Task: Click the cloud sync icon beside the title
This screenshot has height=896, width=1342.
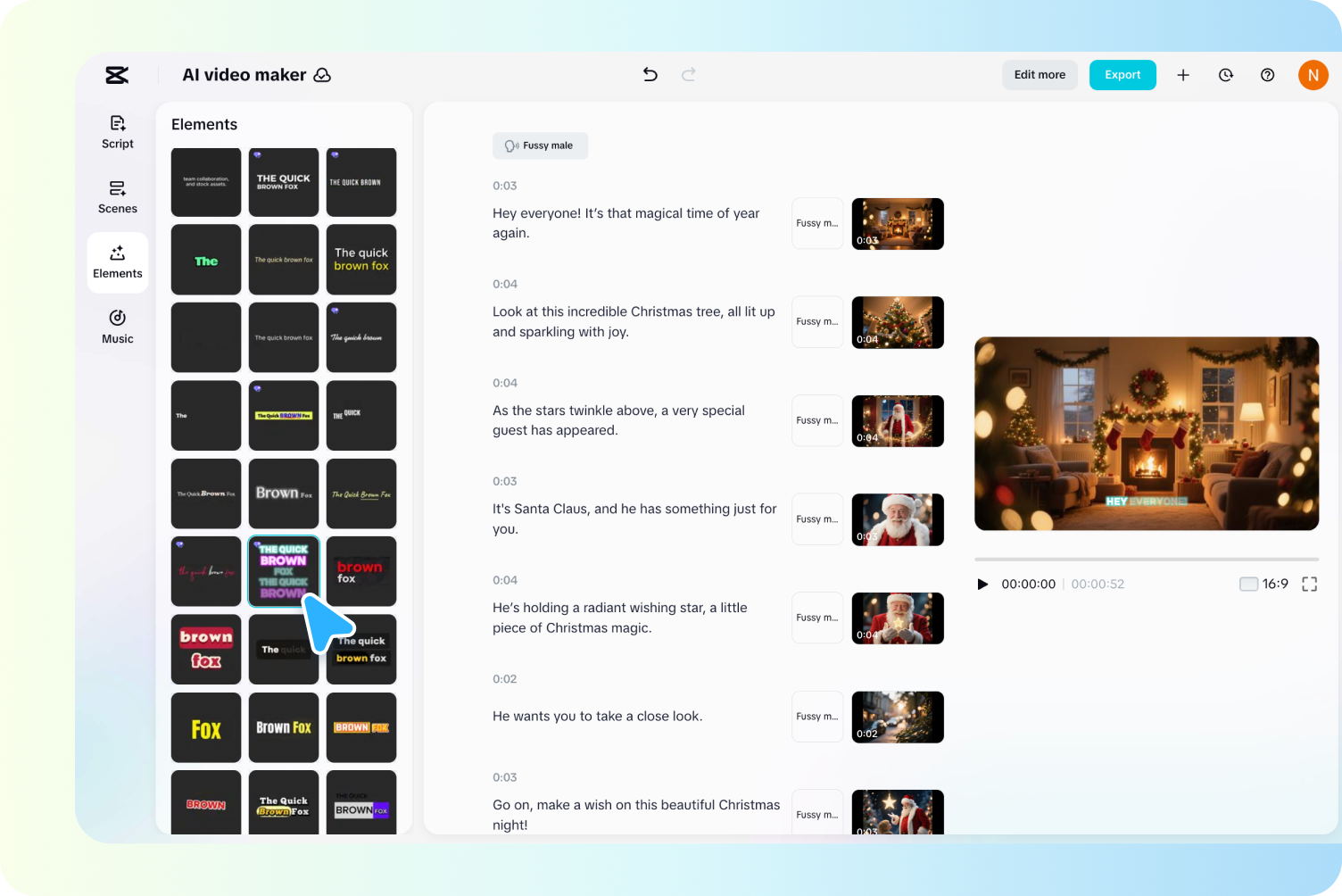Action: tap(321, 75)
